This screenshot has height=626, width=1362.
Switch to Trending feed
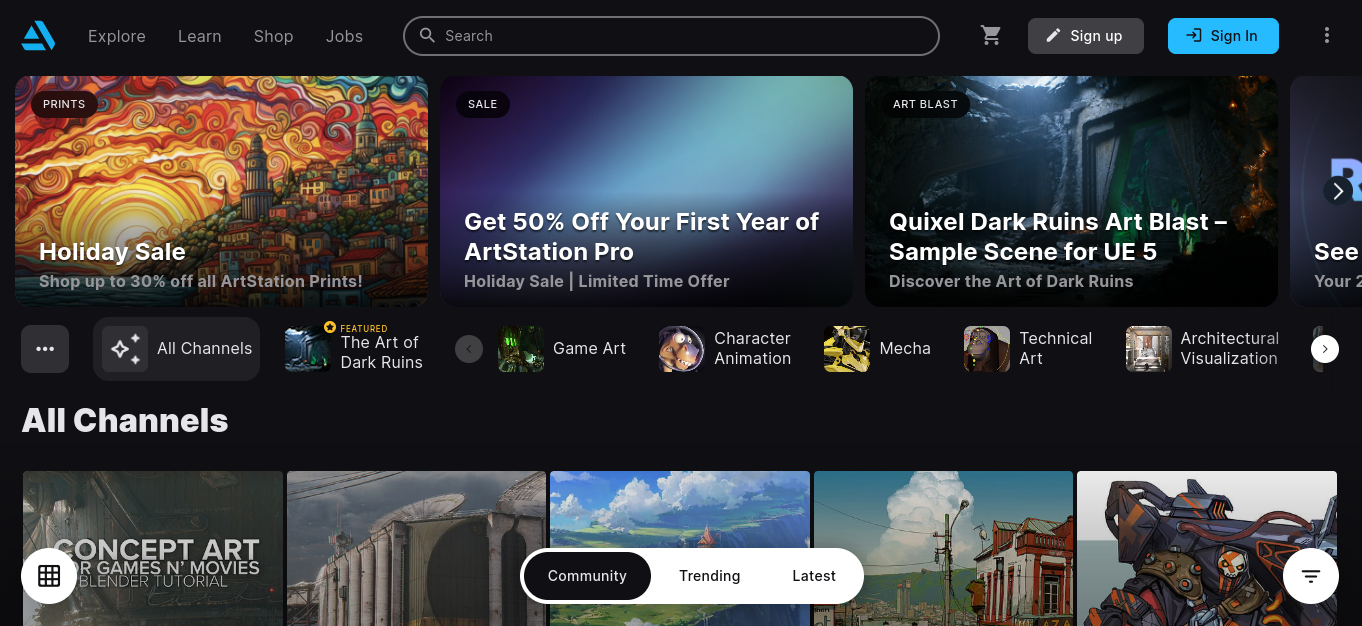[710, 576]
